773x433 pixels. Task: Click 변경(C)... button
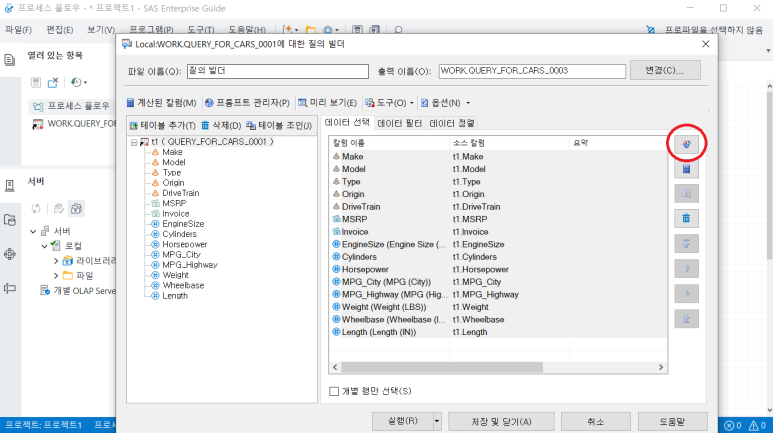click(x=665, y=71)
